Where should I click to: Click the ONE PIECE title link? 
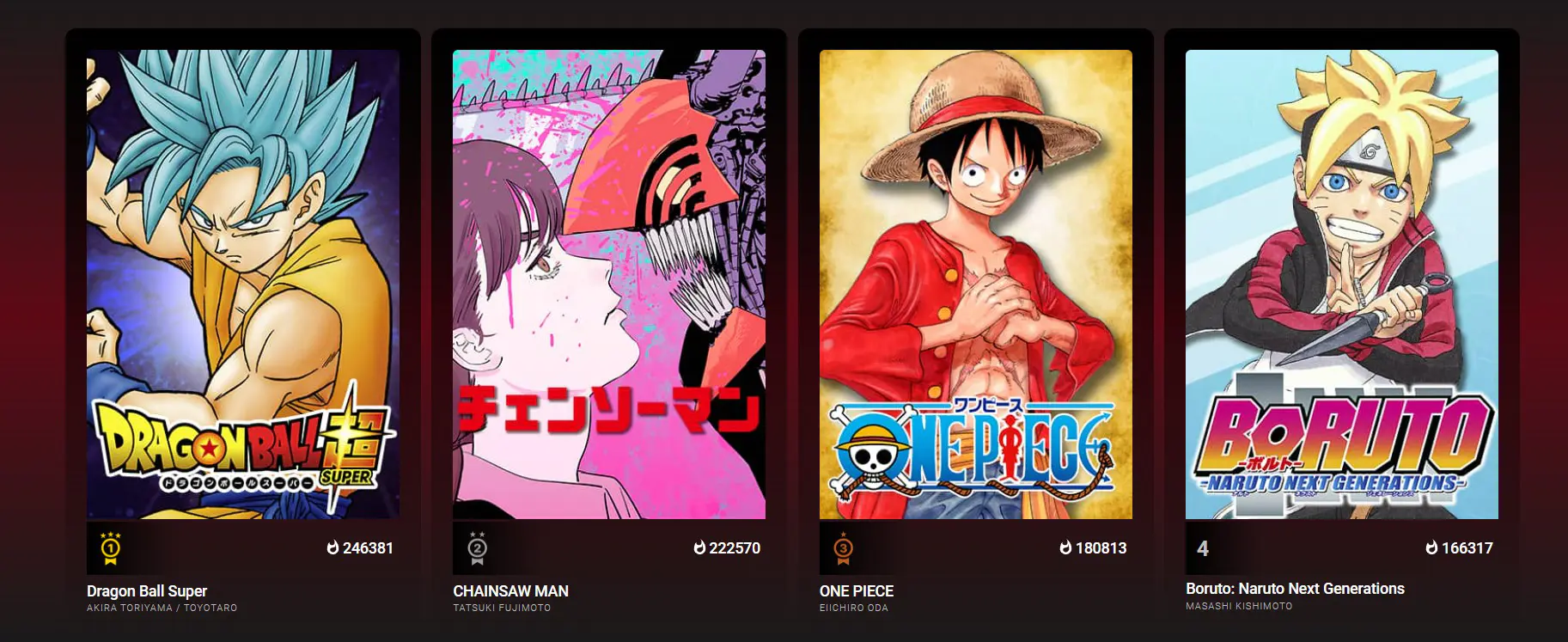click(x=857, y=591)
